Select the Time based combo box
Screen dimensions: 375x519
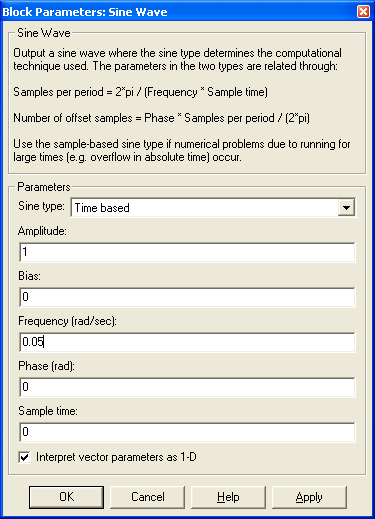pyautogui.click(x=213, y=208)
